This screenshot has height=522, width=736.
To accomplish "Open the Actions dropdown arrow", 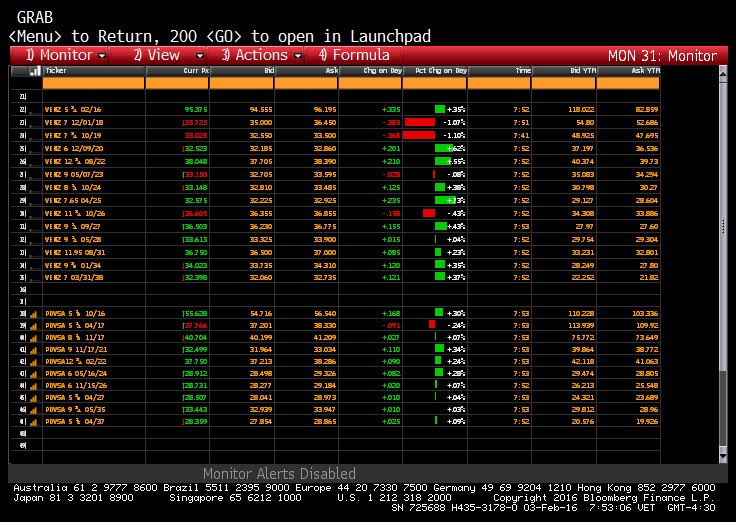I will [298, 56].
